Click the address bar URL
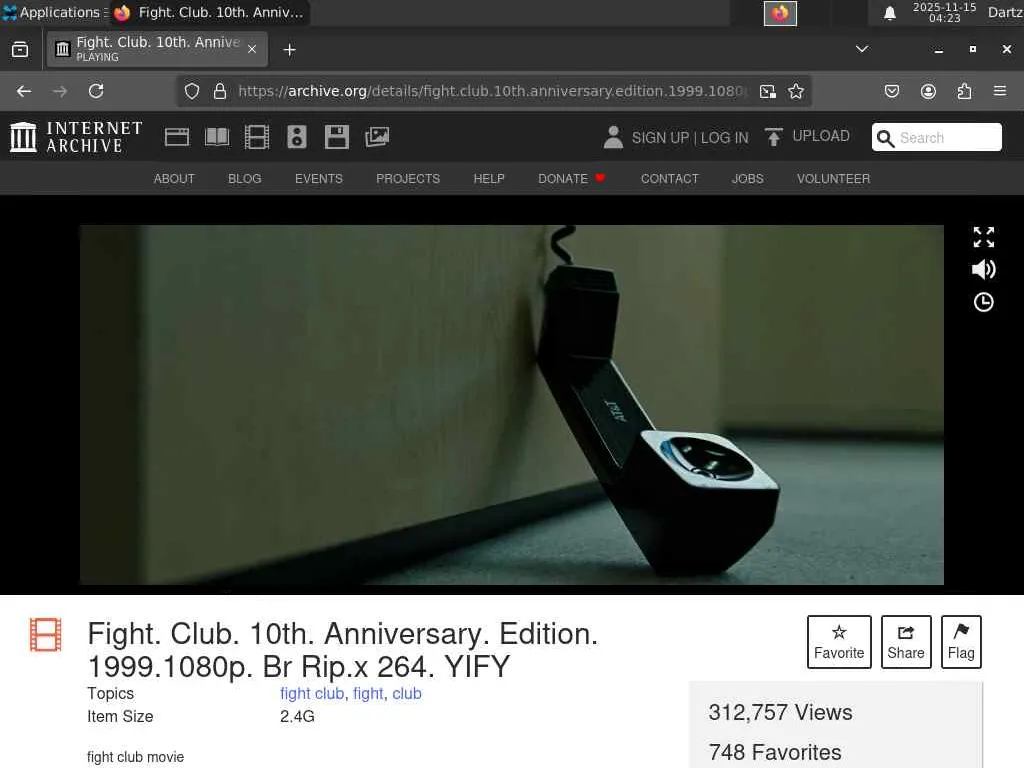Image resolution: width=1024 pixels, height=768 pixels. pos(491,91)
